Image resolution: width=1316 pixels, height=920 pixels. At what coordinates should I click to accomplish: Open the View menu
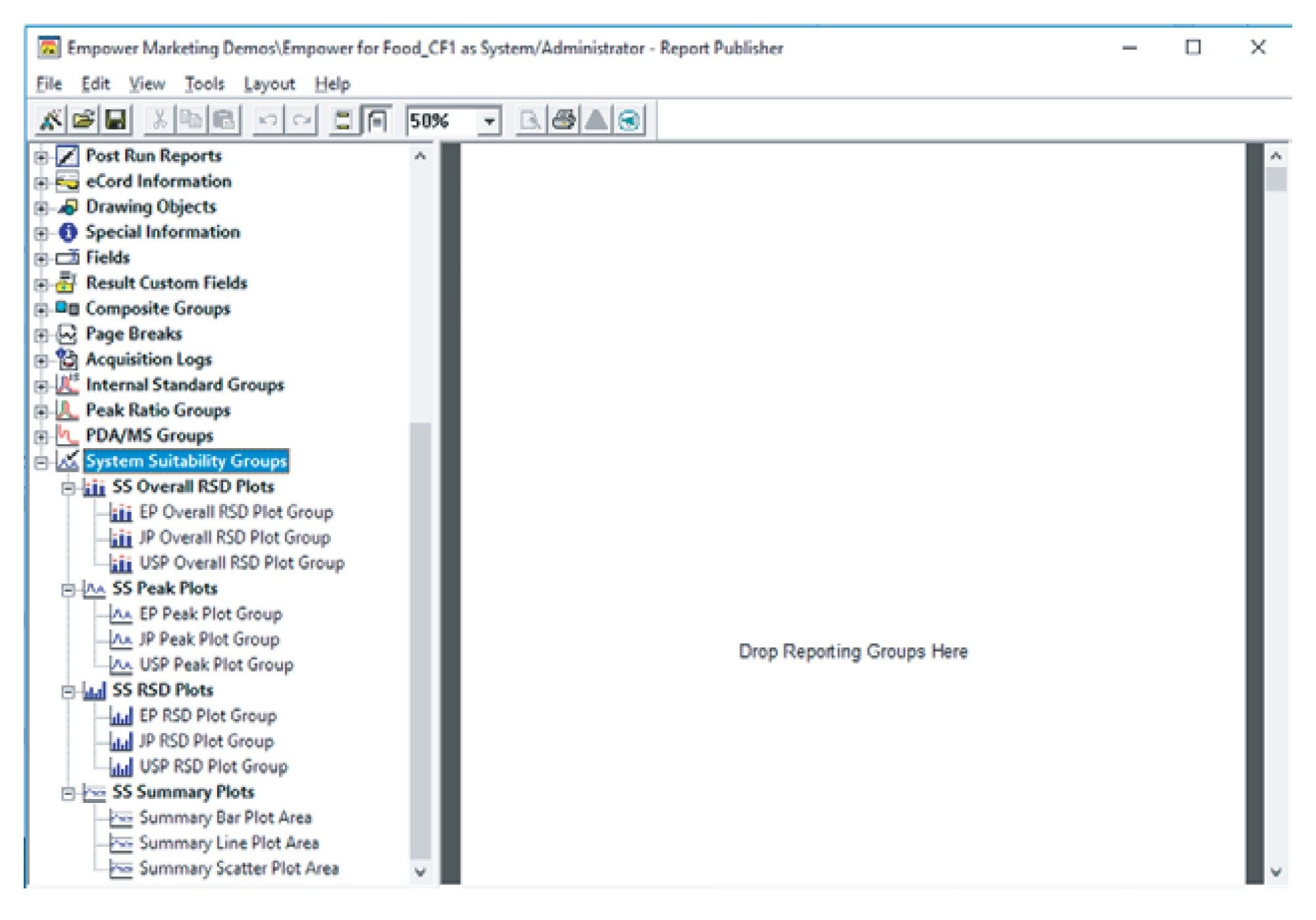pyautogui.click(x=147, y=84)
